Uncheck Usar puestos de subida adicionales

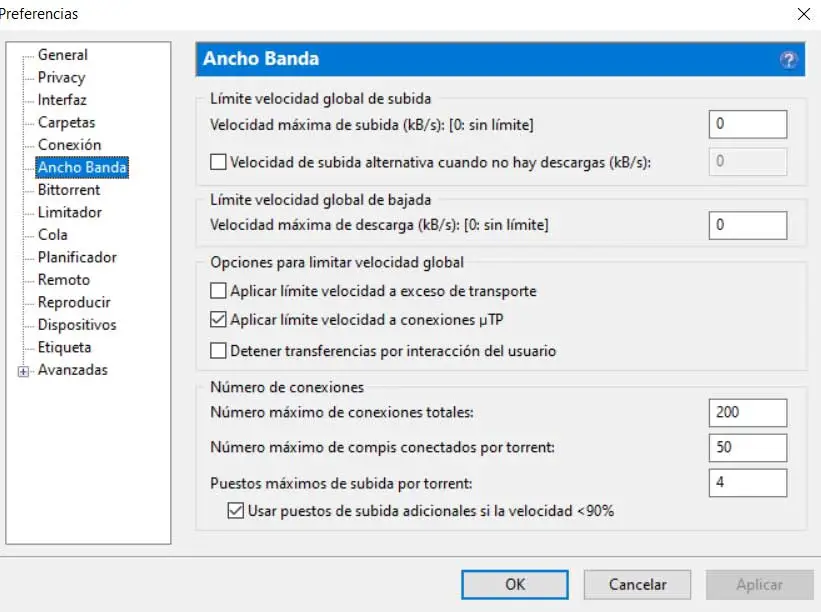point(236,510)
